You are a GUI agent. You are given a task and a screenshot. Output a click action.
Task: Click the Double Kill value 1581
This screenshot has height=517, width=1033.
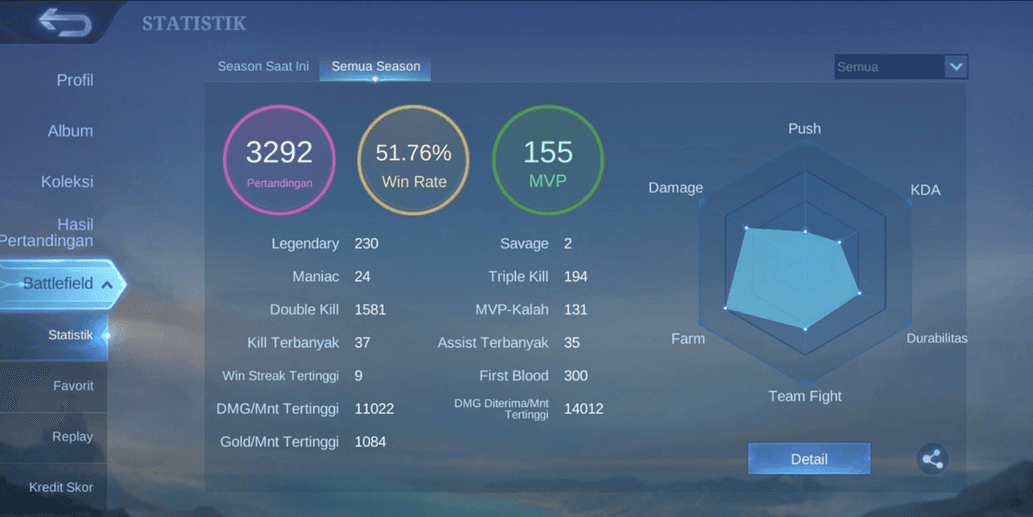370,310
